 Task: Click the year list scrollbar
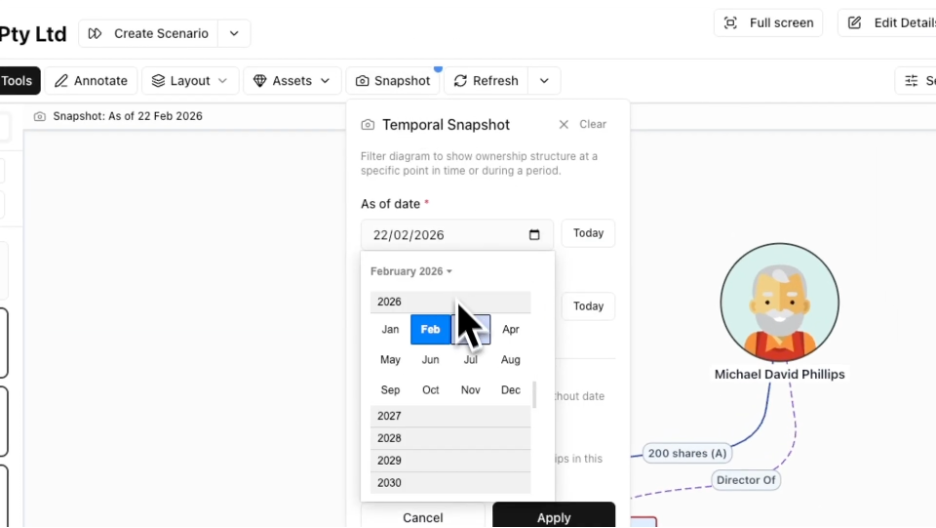(x=534, y=394)
